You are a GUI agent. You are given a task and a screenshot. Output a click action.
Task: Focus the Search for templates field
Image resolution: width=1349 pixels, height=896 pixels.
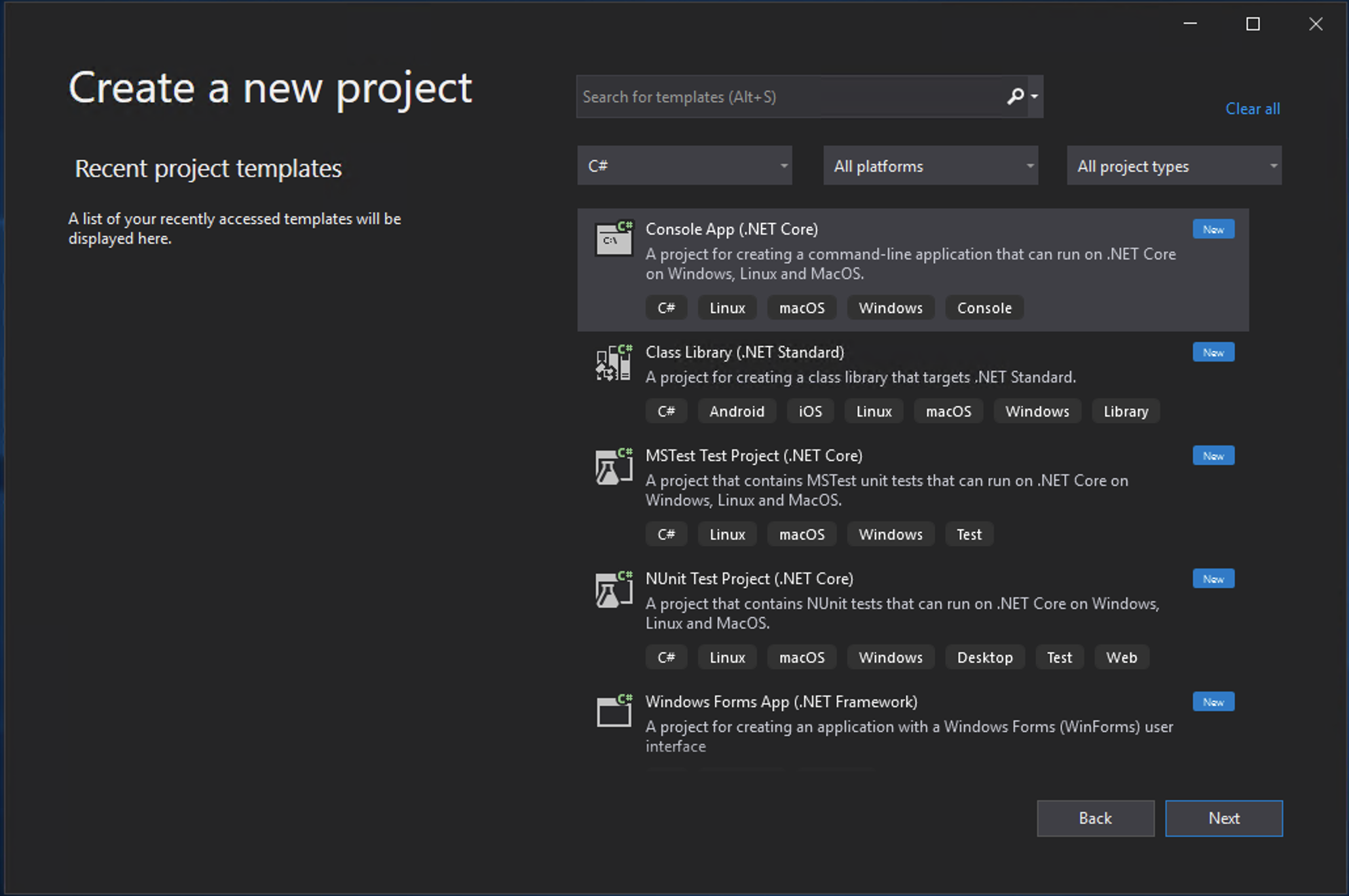click(x=786, y=97)
